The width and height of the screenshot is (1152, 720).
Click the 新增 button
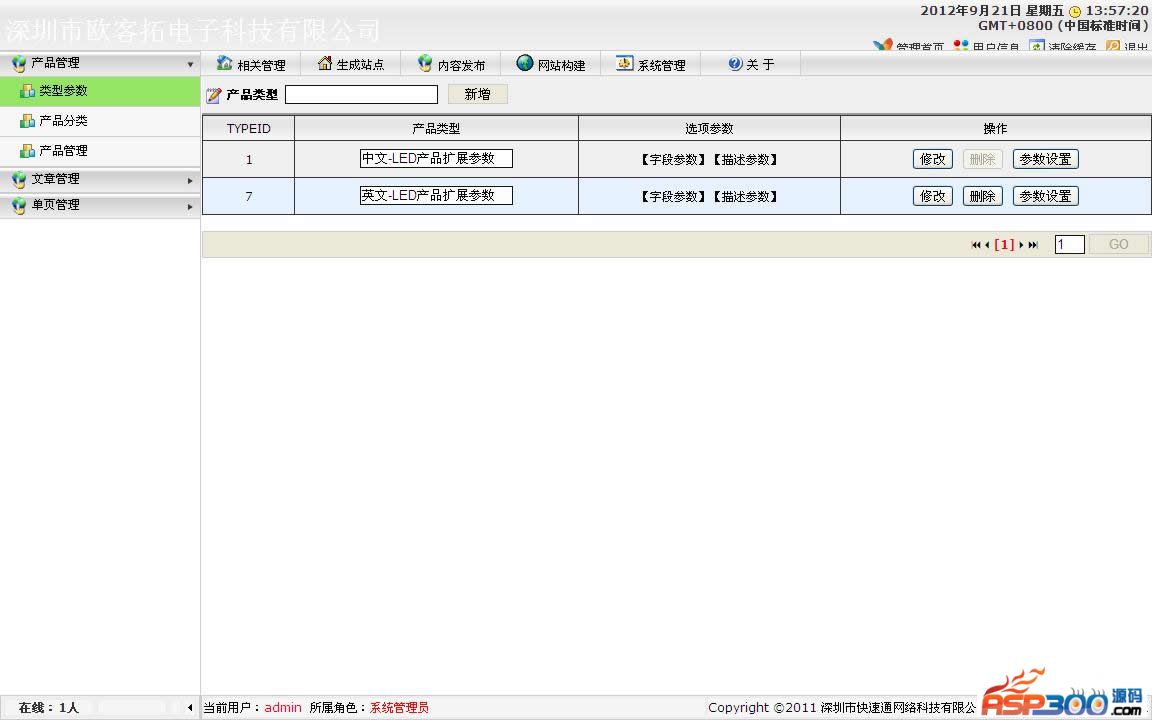point(478,94)
